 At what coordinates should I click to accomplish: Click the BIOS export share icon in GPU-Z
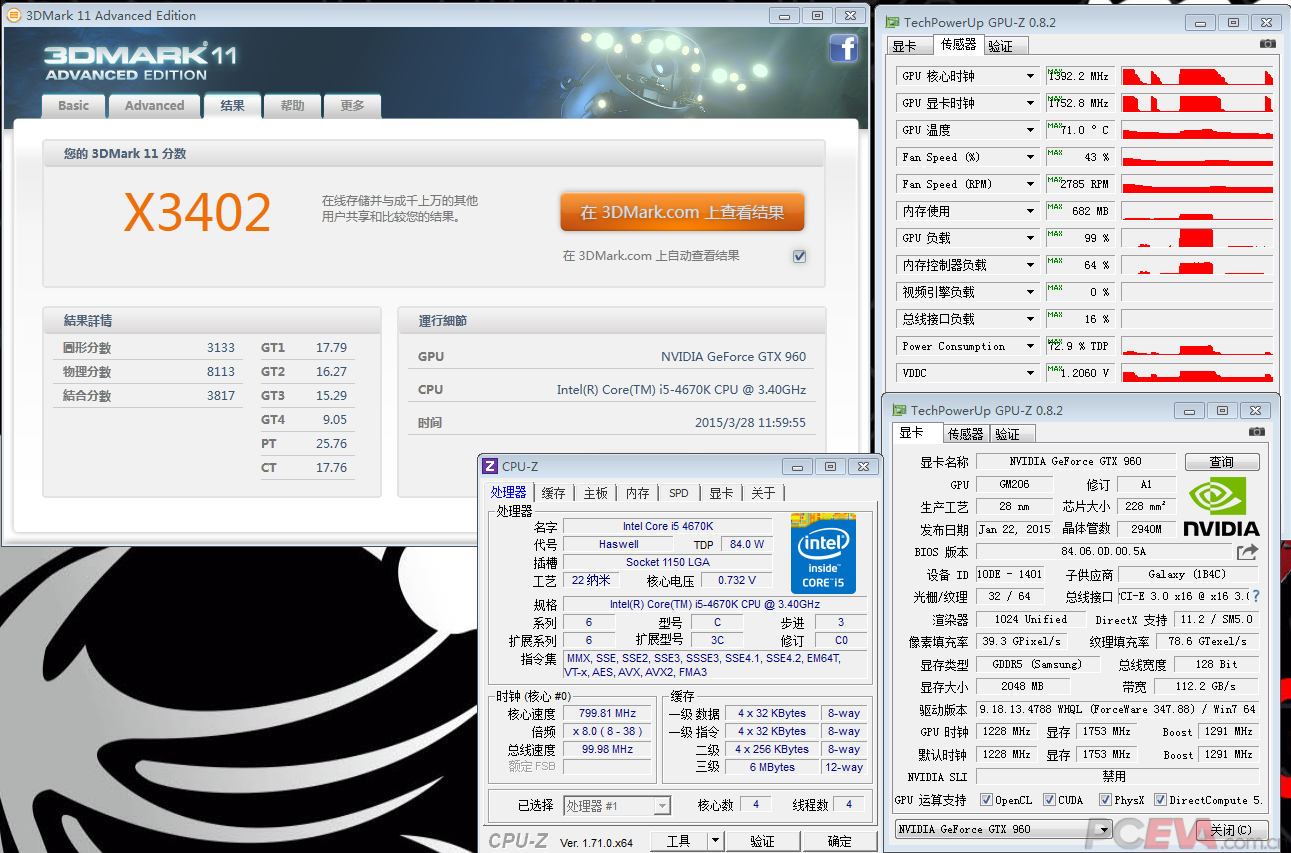[1247, 552]
